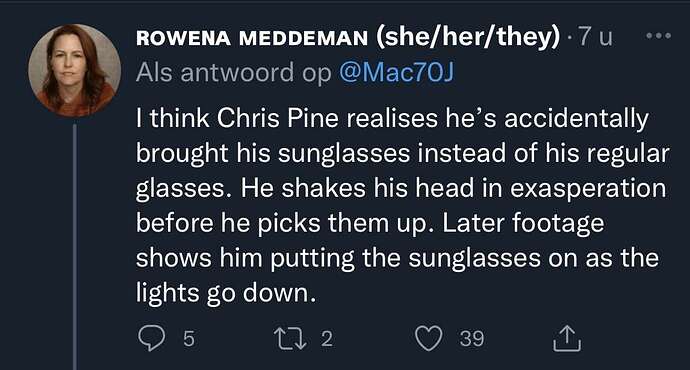The height and width of the screenshot is (370, 690).
Task: Click the retweet count 2
Action: [327, 339]
